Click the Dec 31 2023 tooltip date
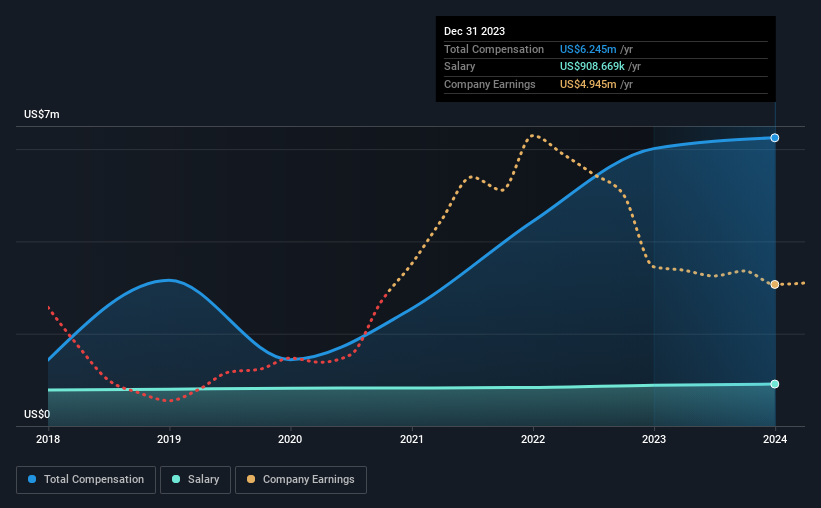 474,31
